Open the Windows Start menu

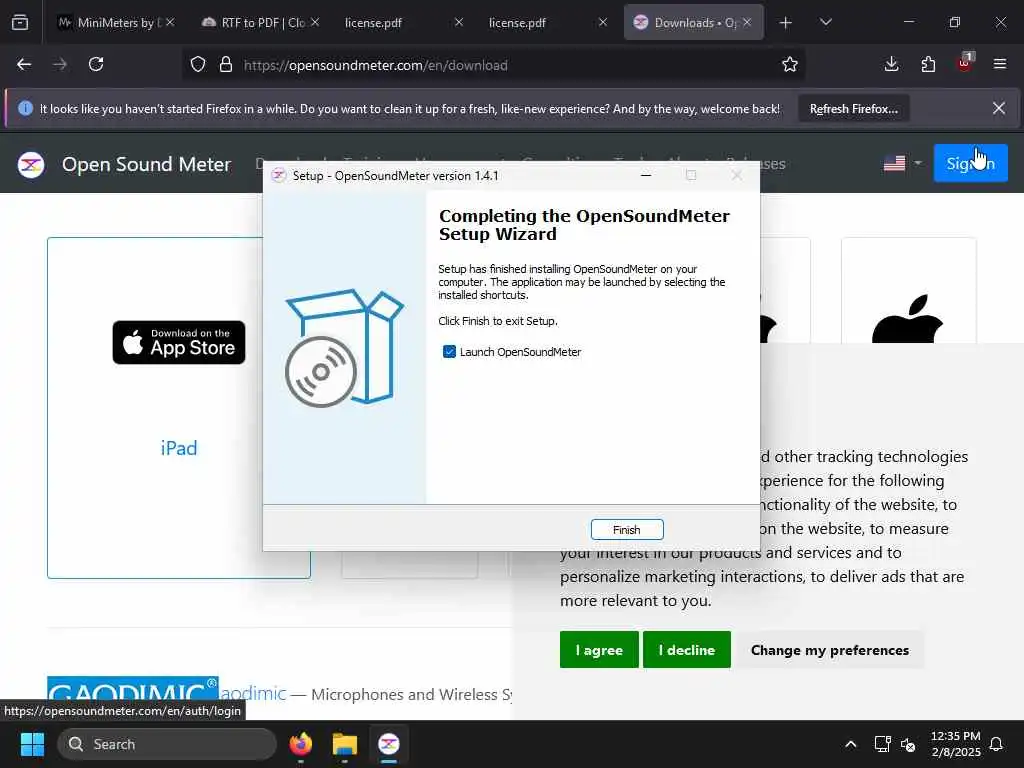32,744
